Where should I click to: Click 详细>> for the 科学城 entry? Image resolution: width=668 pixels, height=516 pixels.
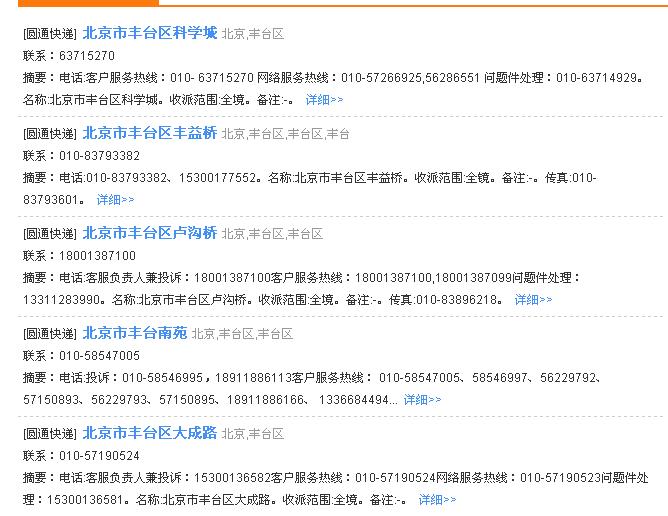324,100
